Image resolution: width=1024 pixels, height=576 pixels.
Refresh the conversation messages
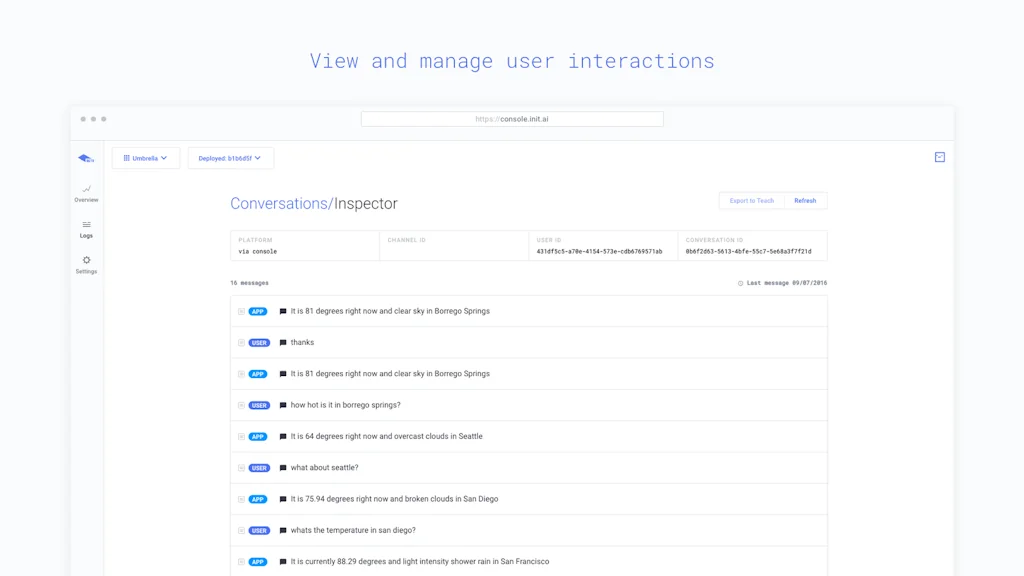(805, 200)
